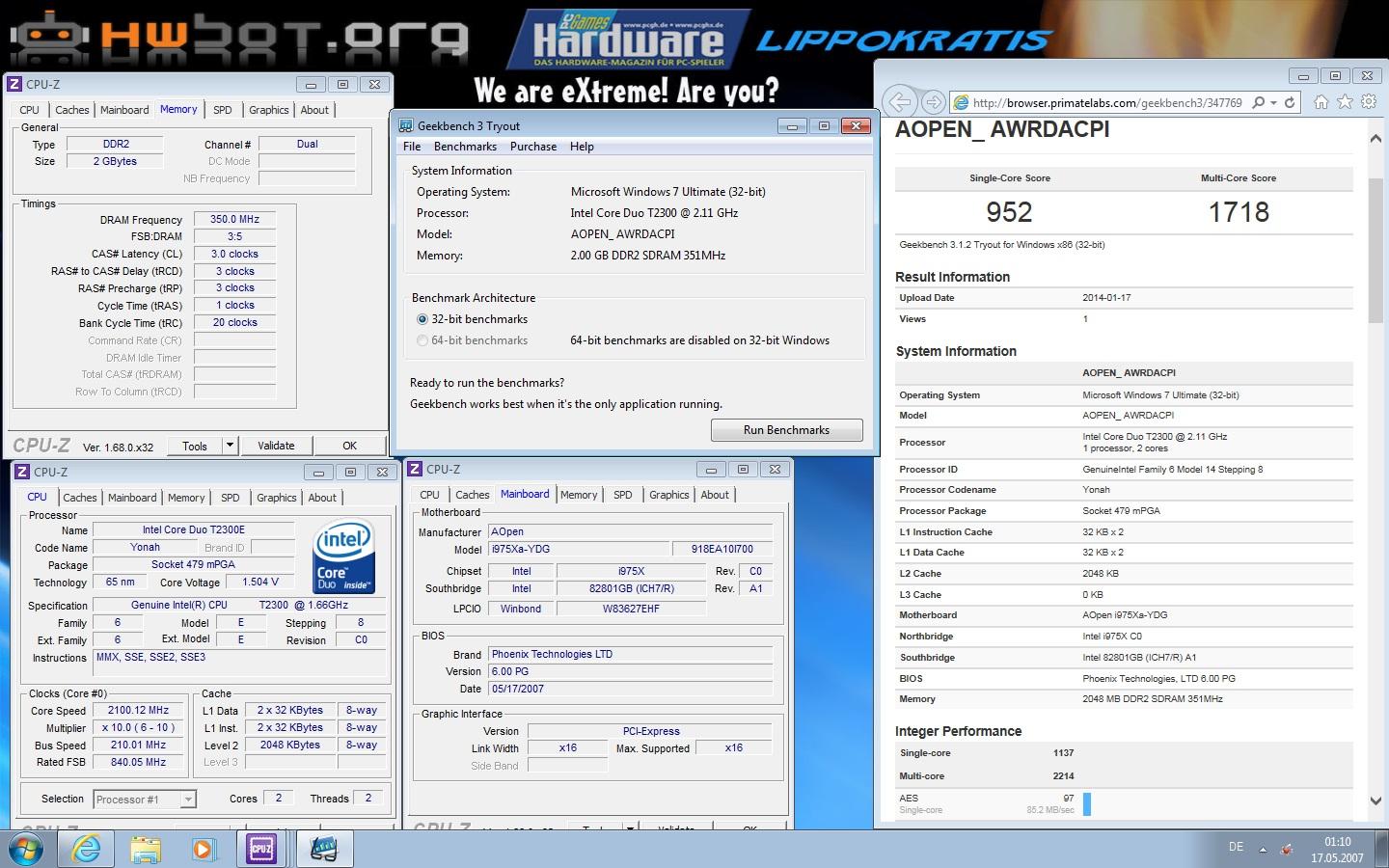This screenshot has width=1389, height=868.
Task: Open the Benchmarks menu in Geekbench
Action: tap(465, 147)
